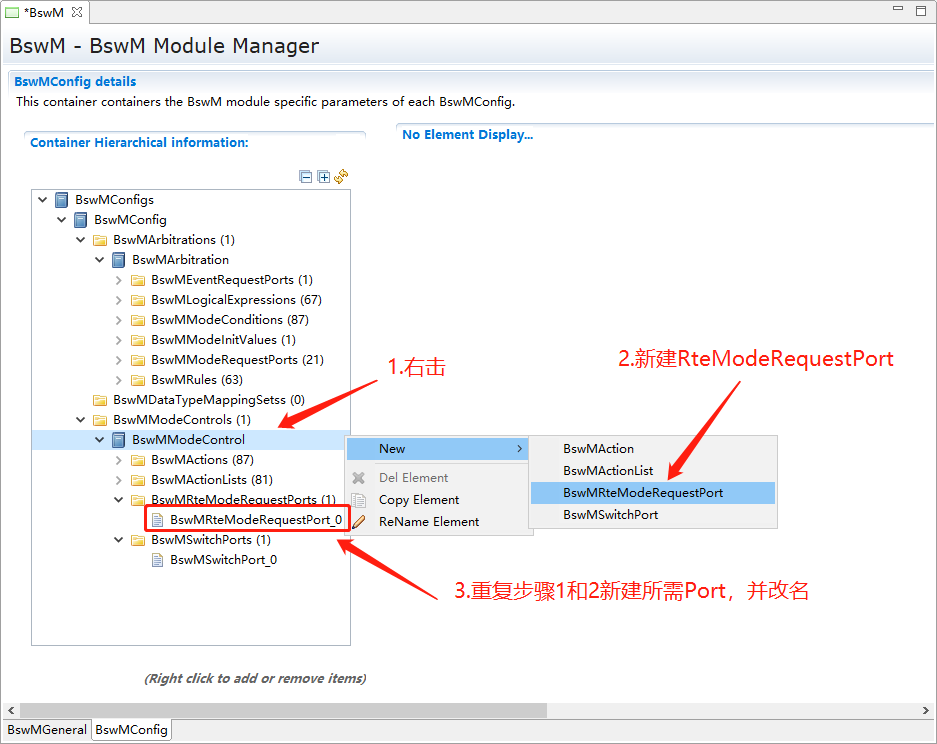937x744 pixels.
Task: Click the Collapse All tree icon
Action: [306, 177]
